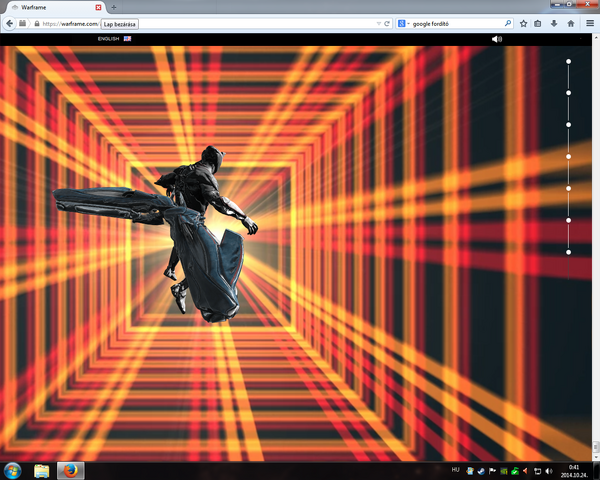Open the system volume tray icon
Viewport: 600px width, 480px height.
[x=549, y=471]
